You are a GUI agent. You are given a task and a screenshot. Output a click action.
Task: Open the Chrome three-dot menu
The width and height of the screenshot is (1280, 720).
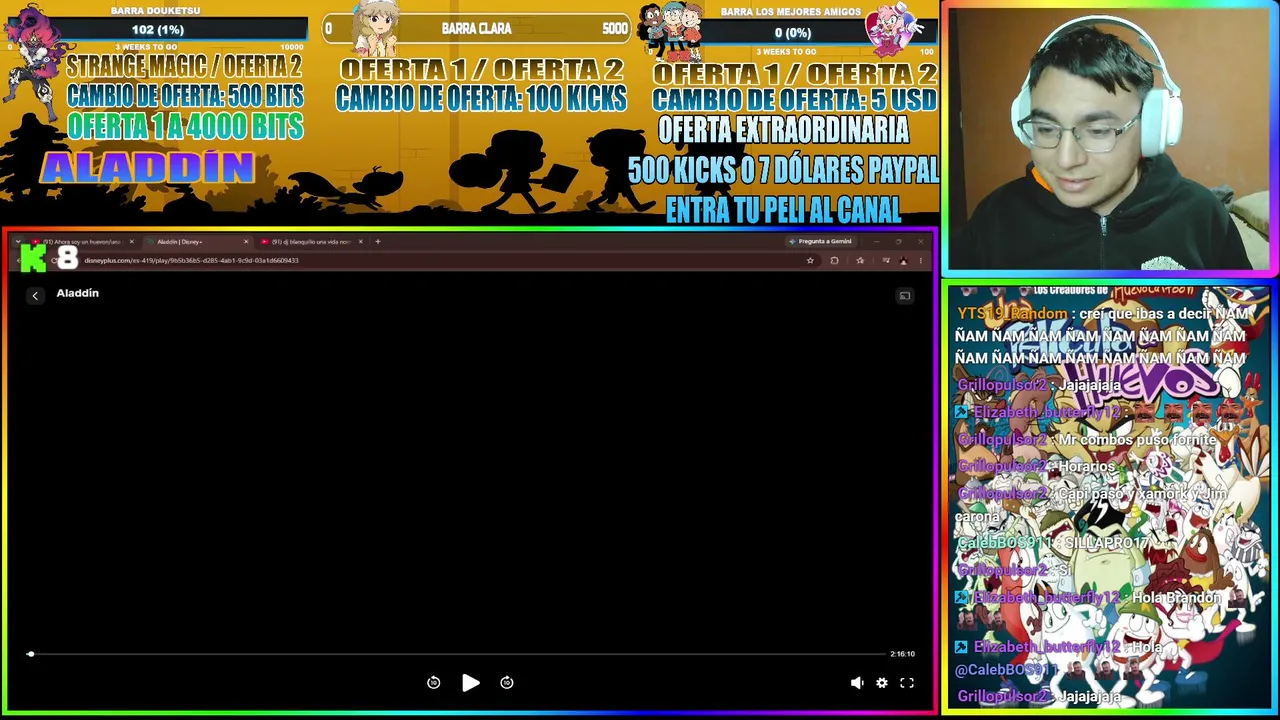[921, 261]
